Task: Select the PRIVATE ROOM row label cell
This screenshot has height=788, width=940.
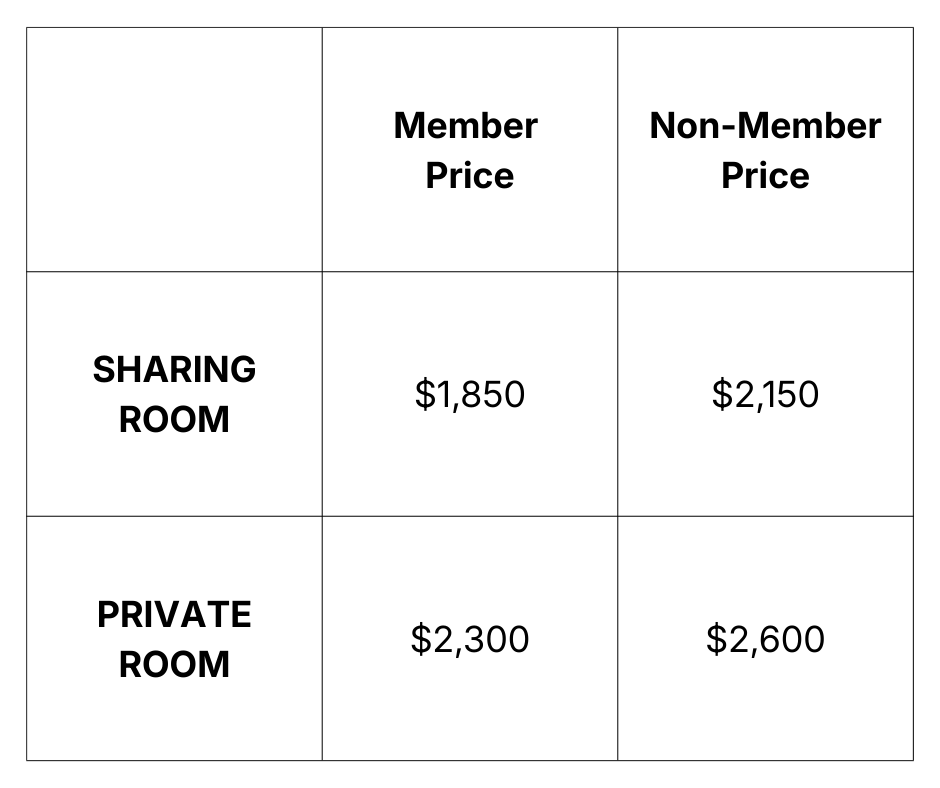Action: coord(174,639)
